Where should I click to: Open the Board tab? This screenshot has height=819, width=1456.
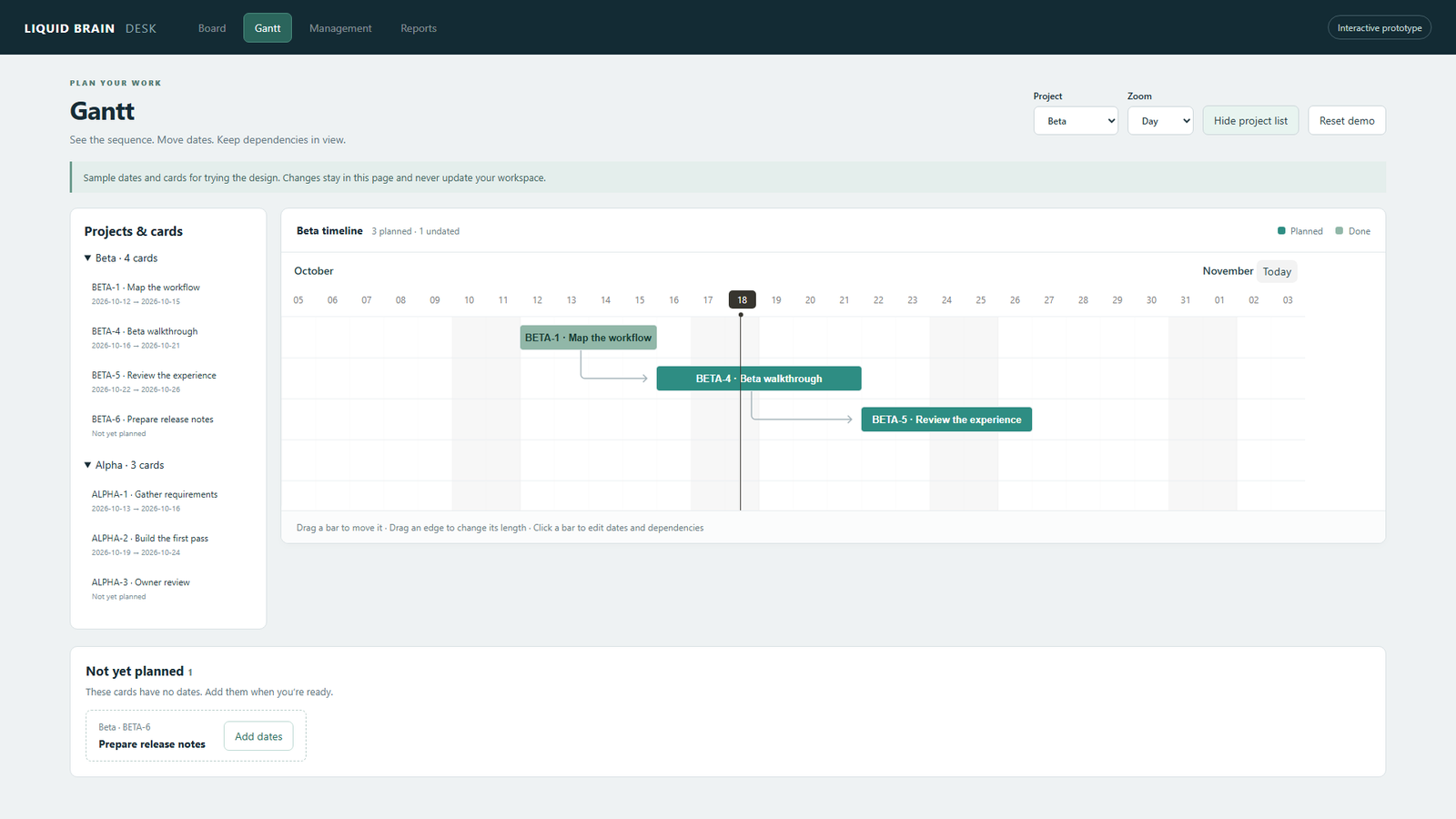click(212, 28)
